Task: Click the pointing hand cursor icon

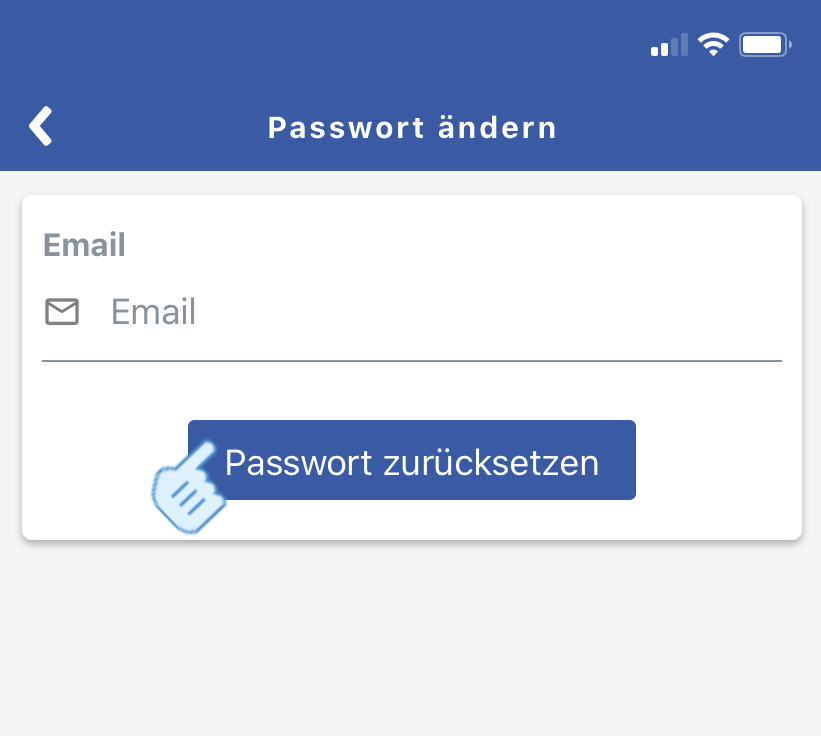Action: pos(188,488)
